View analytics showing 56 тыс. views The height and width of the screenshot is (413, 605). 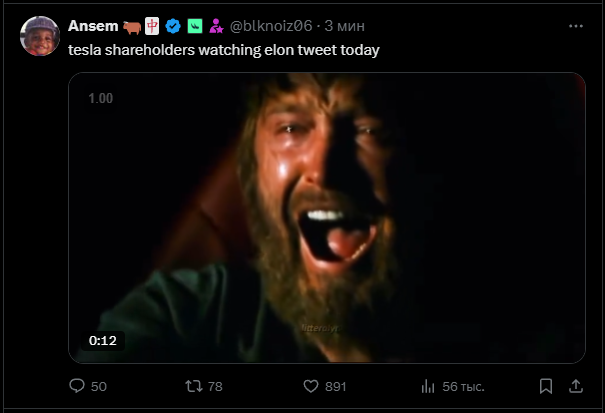(x=428, y=386)
